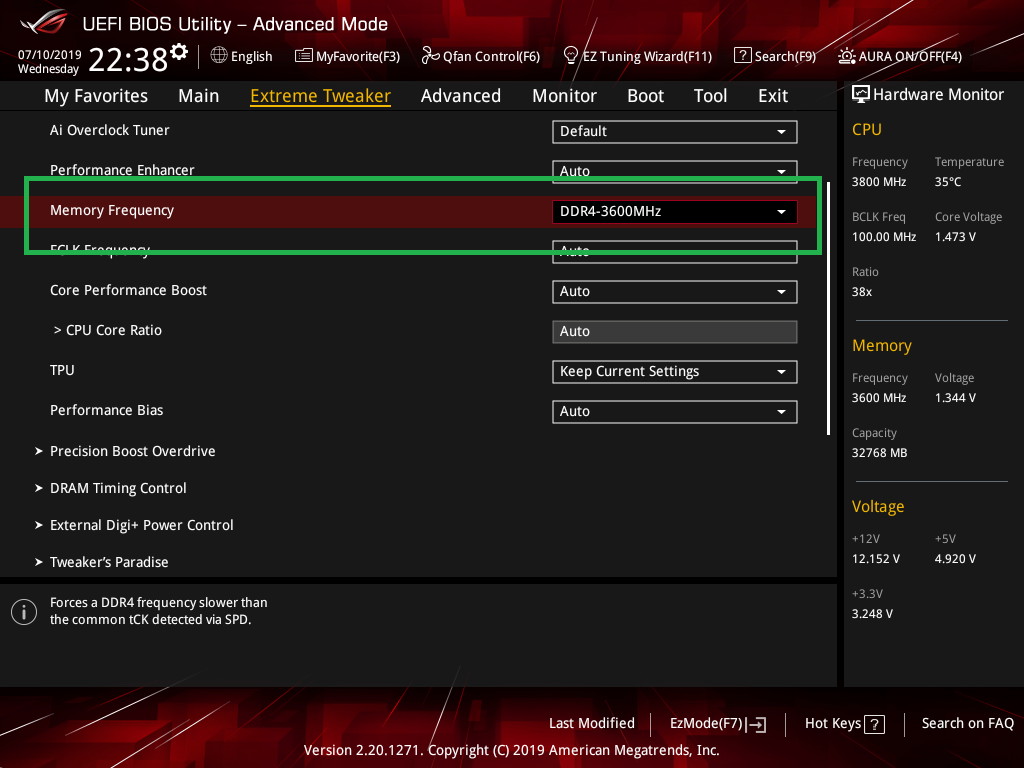Click the CPU Core Ratio Auto field
Viewport: 1024px width, 768px height.
click(x=675, y=332)
